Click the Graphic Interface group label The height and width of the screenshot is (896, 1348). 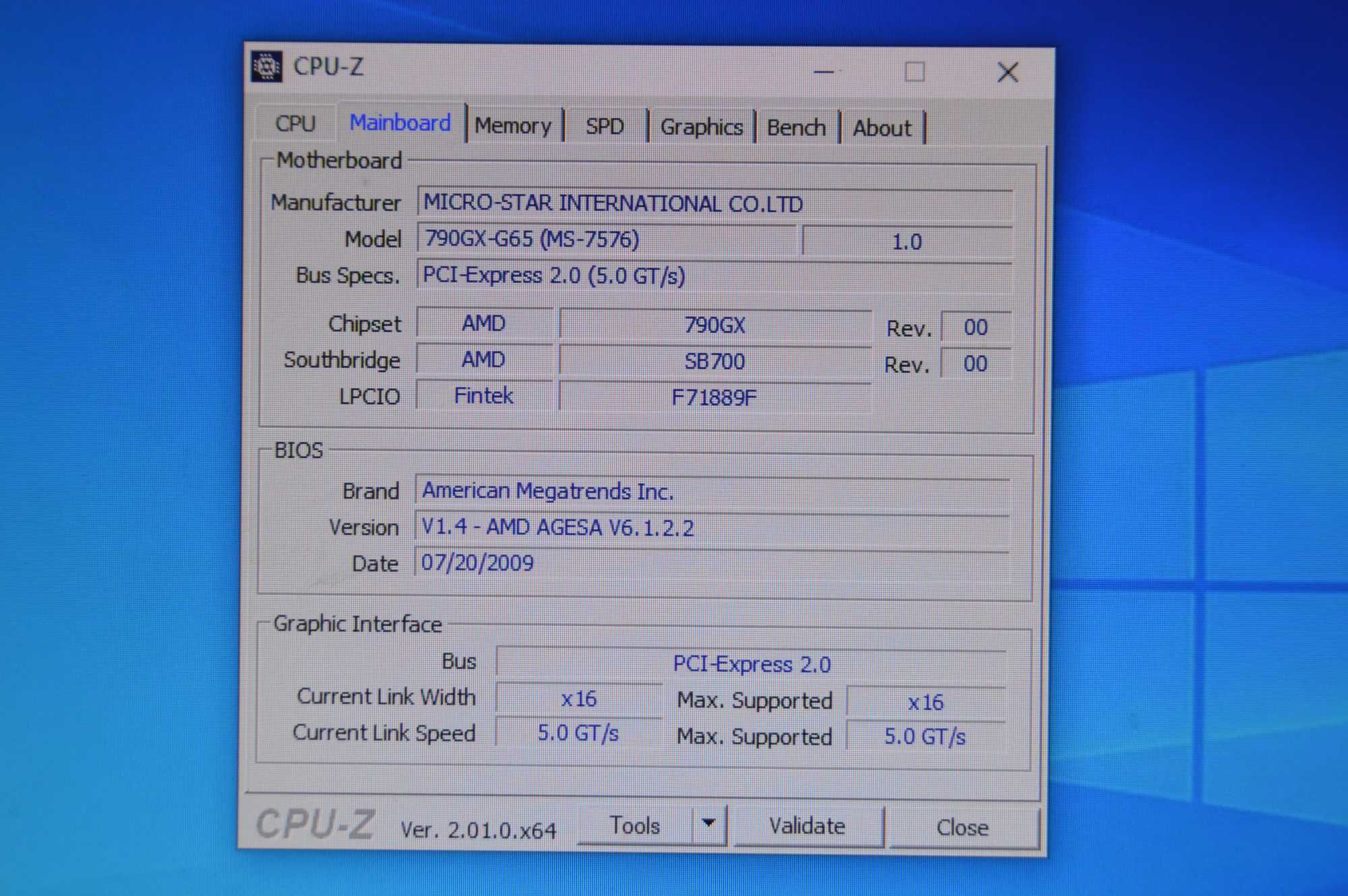coord(357,624)
